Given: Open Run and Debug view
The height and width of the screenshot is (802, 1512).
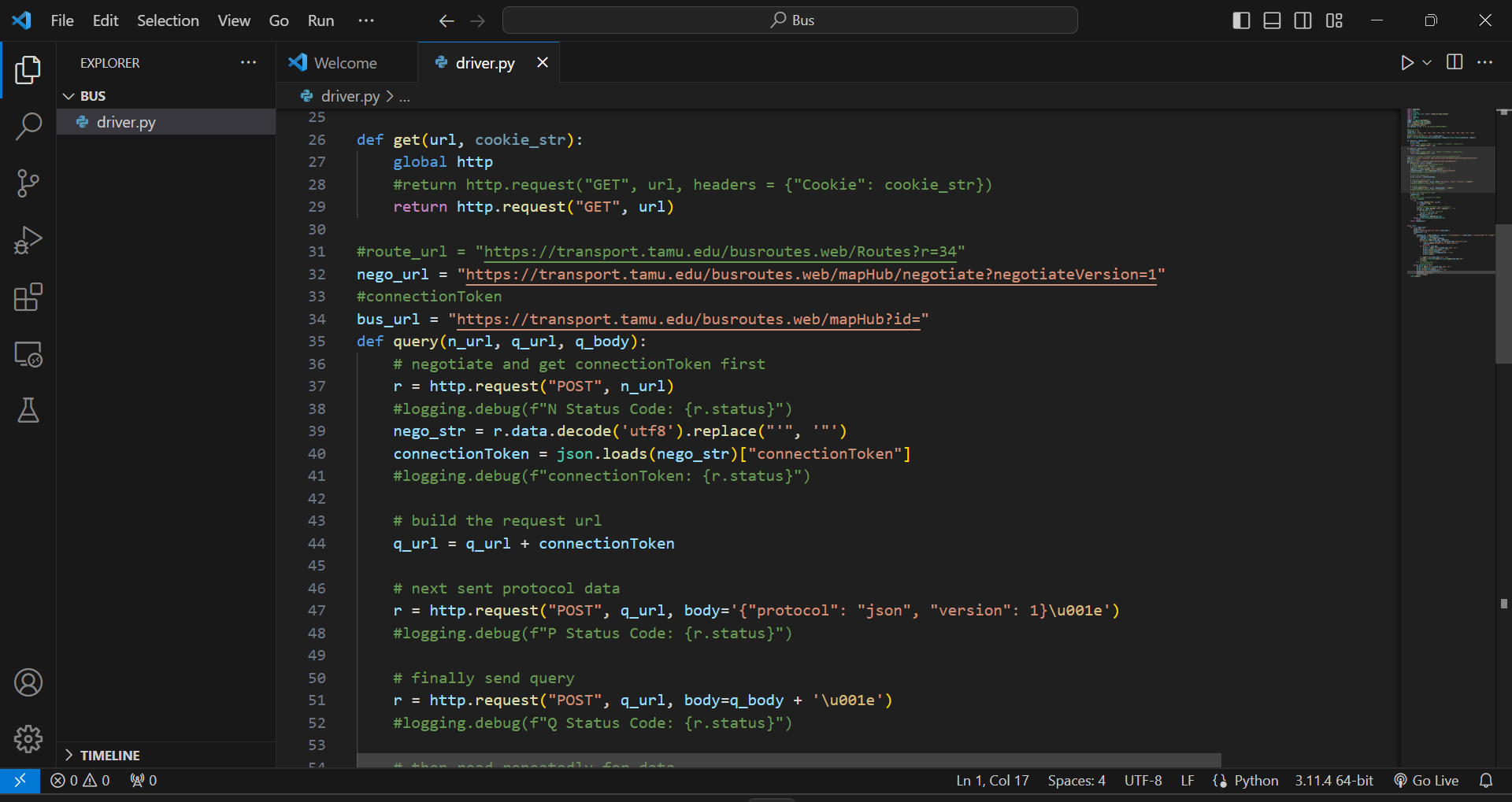Looking at the screenshot, I should 28,240.
